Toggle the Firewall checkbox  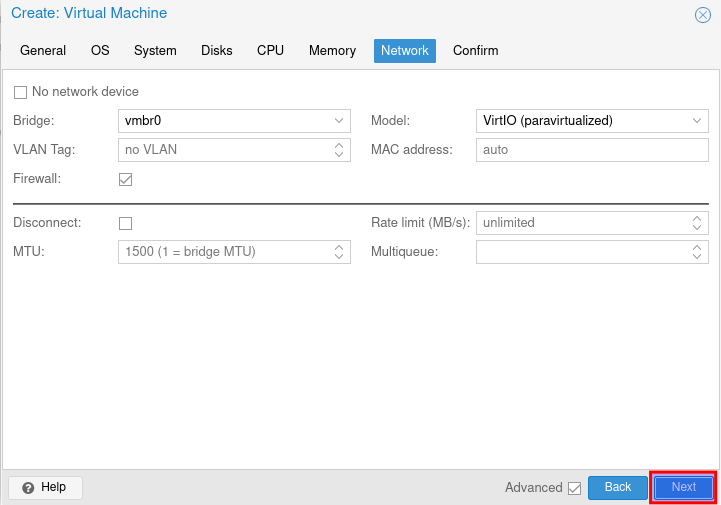[126, 180]
